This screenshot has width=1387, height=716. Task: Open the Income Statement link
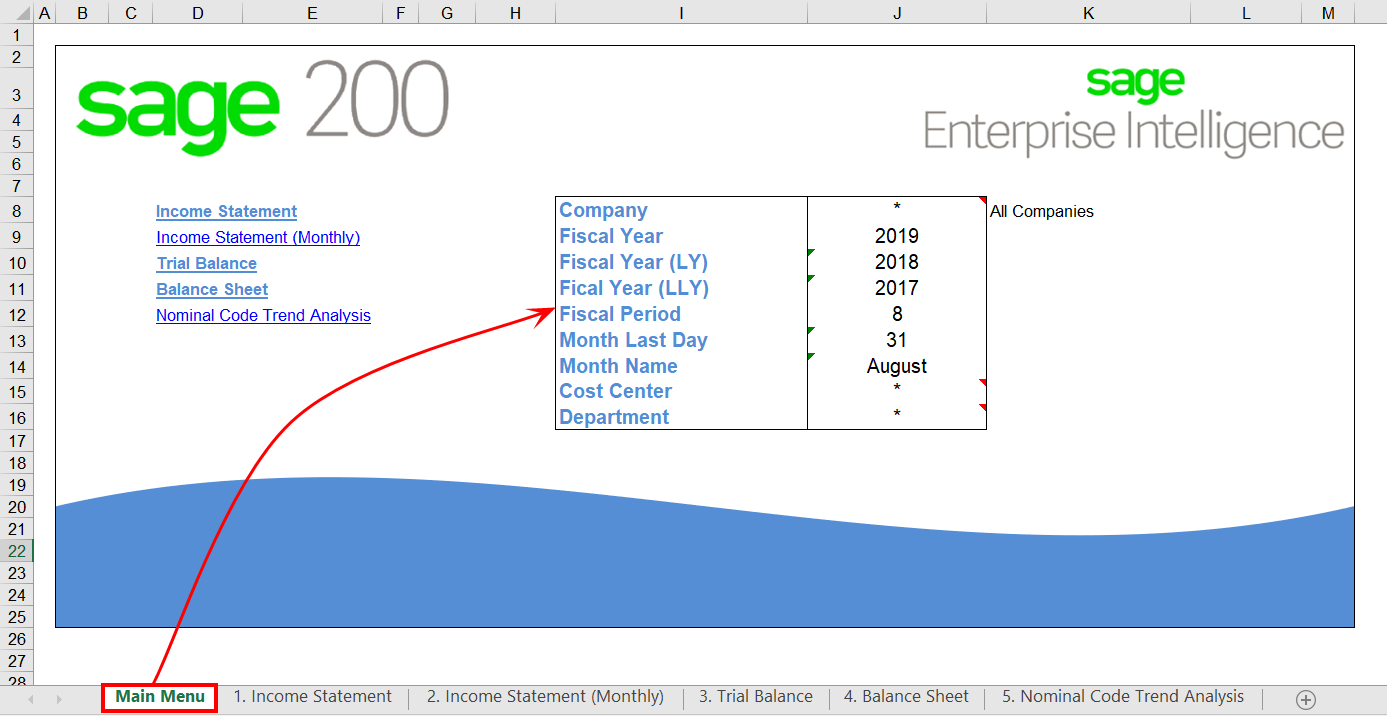pyautogui.click(x=226, y=212)
